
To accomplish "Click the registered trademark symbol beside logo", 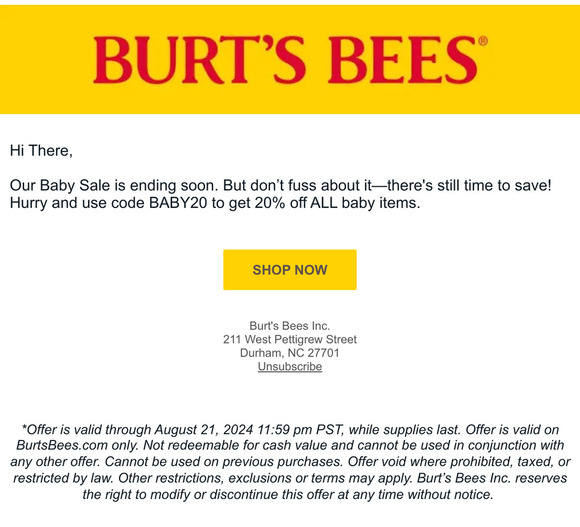I will click(x=483, y=41).
